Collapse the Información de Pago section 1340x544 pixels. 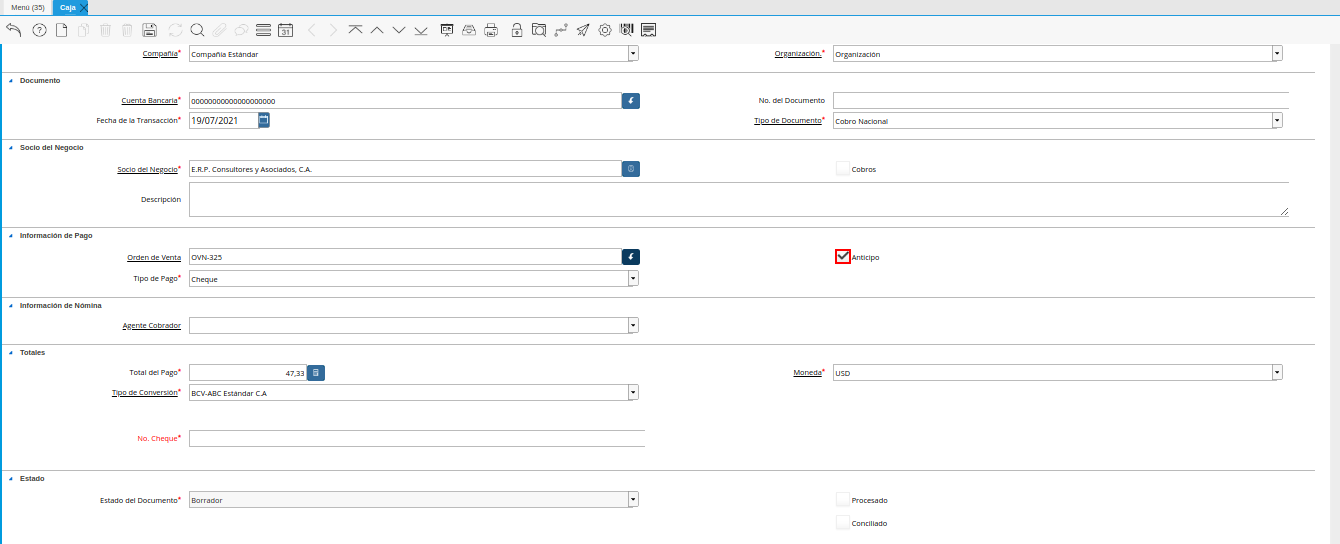(11, 236)
